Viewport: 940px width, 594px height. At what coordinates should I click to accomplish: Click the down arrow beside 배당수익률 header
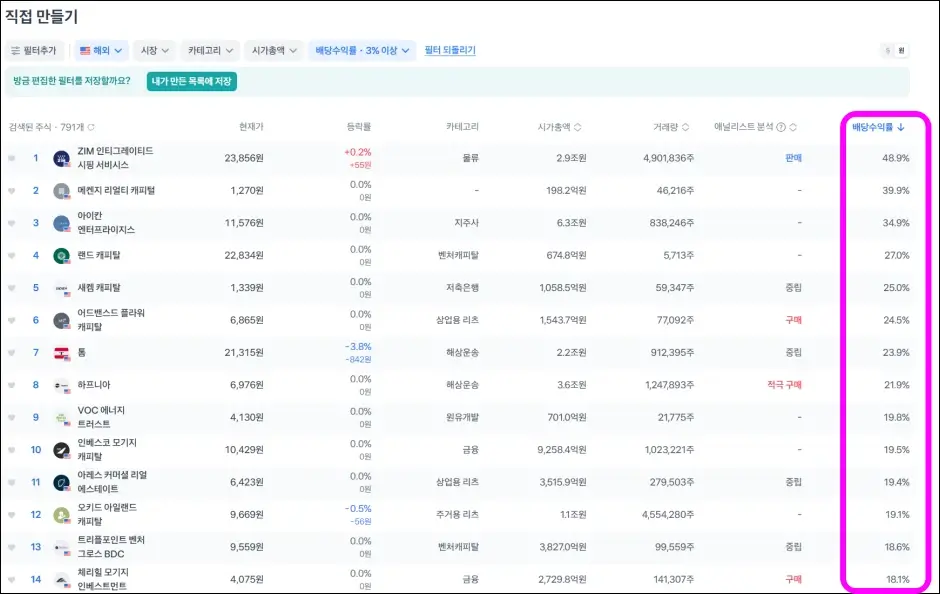click(900, 127)
